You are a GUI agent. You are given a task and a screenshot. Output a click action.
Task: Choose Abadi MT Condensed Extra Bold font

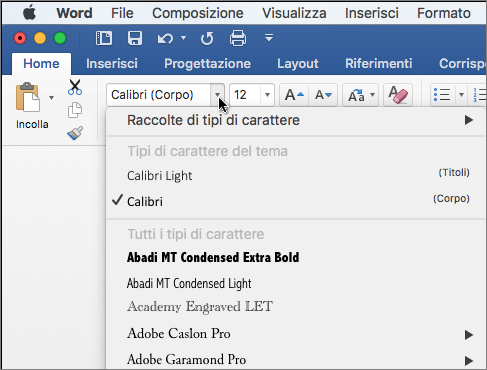[296, 257]
